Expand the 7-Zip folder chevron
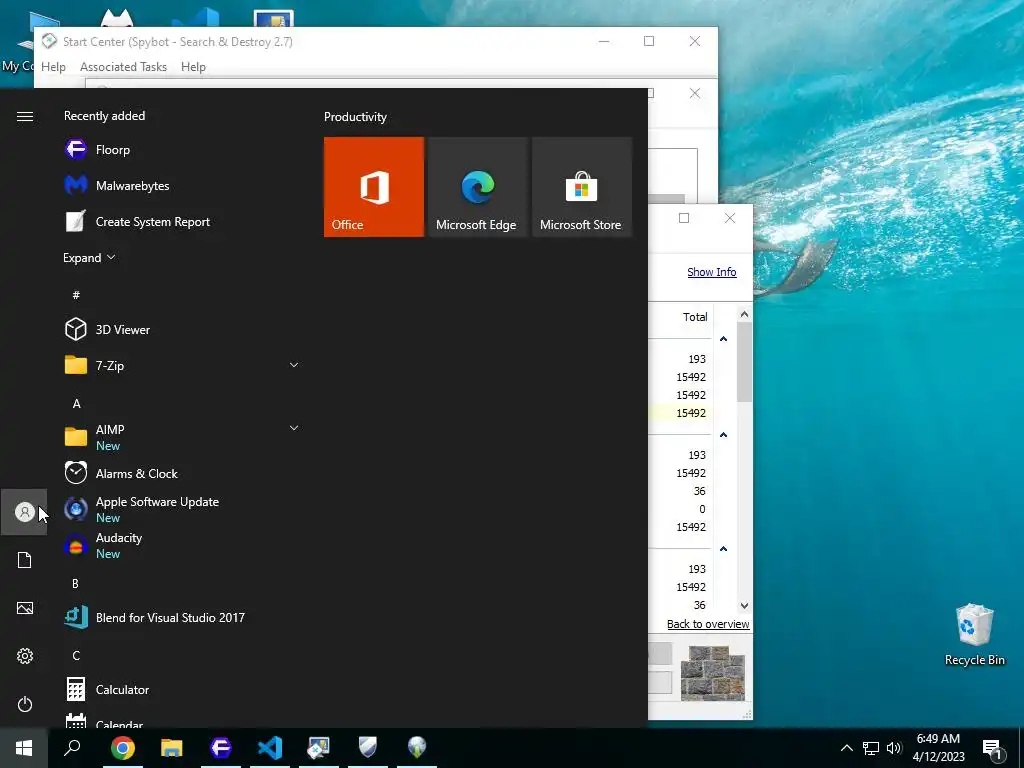Image resolution: width=1024 pixels, height=768 pixels. click(294, 365)
